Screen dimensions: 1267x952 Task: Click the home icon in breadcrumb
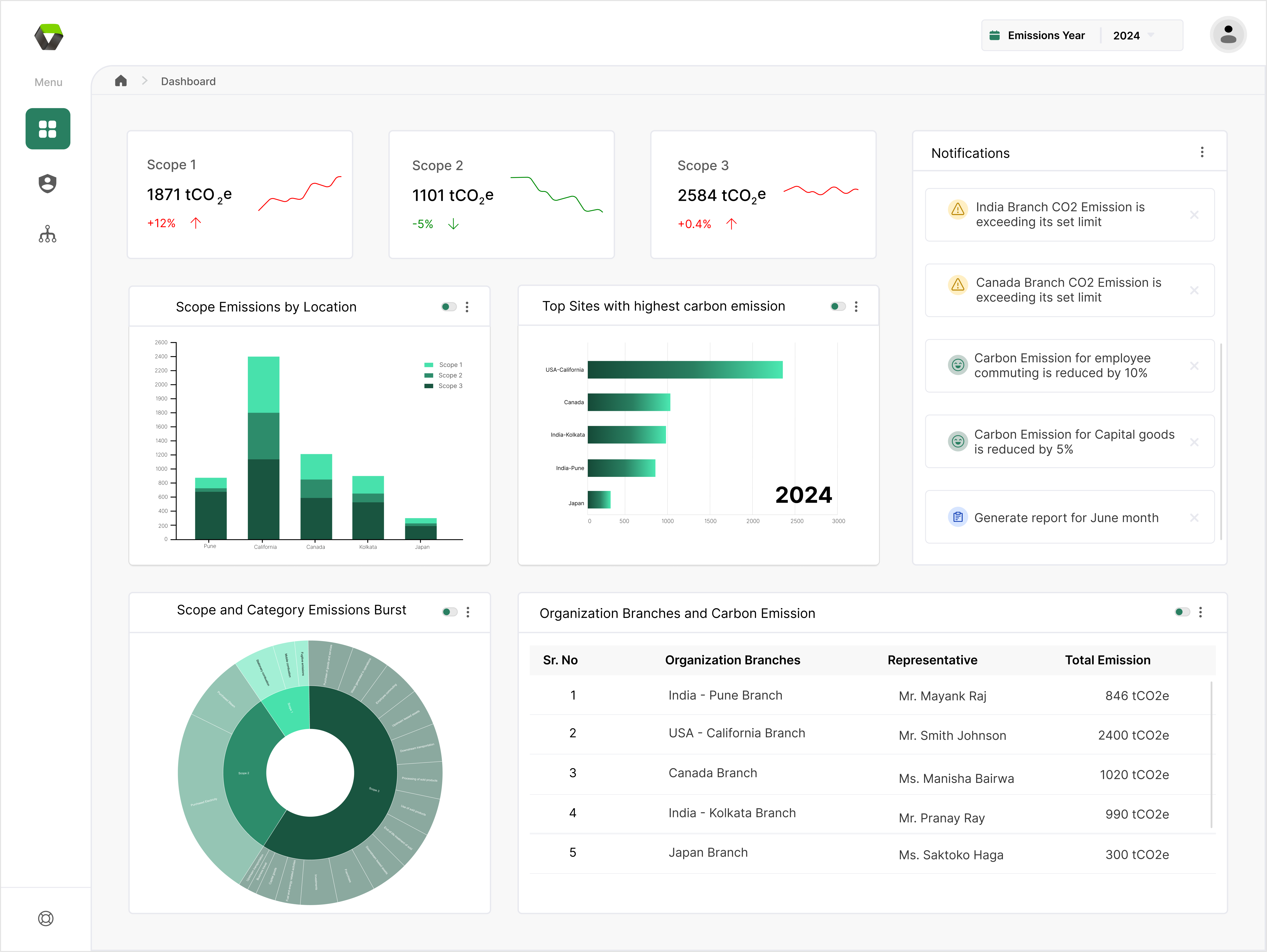pos(121,81)
